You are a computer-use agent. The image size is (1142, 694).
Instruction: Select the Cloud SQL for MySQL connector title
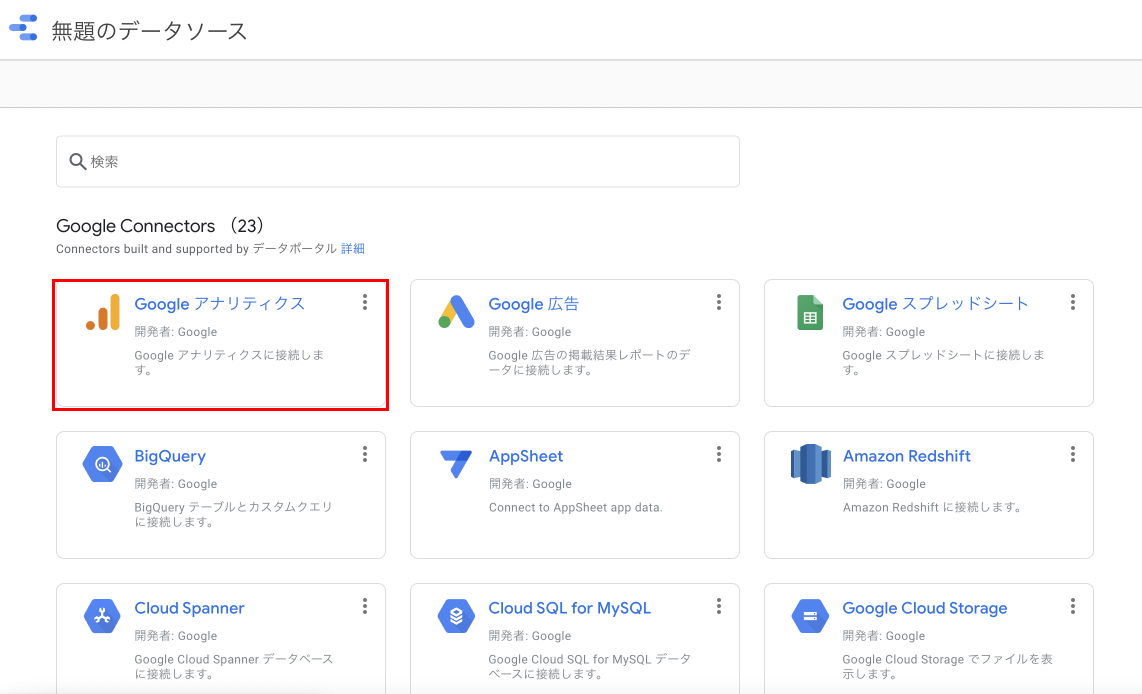tap(570, 608)
